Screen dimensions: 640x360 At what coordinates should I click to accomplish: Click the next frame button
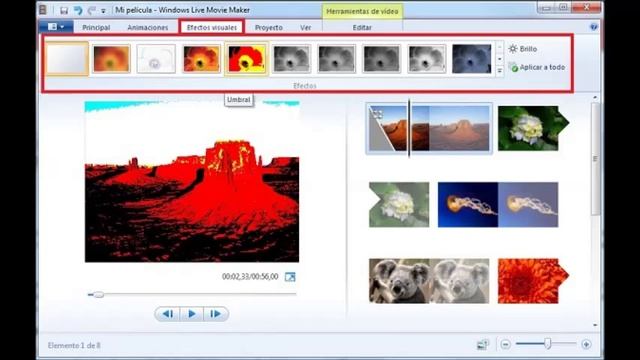coord(216,313)
